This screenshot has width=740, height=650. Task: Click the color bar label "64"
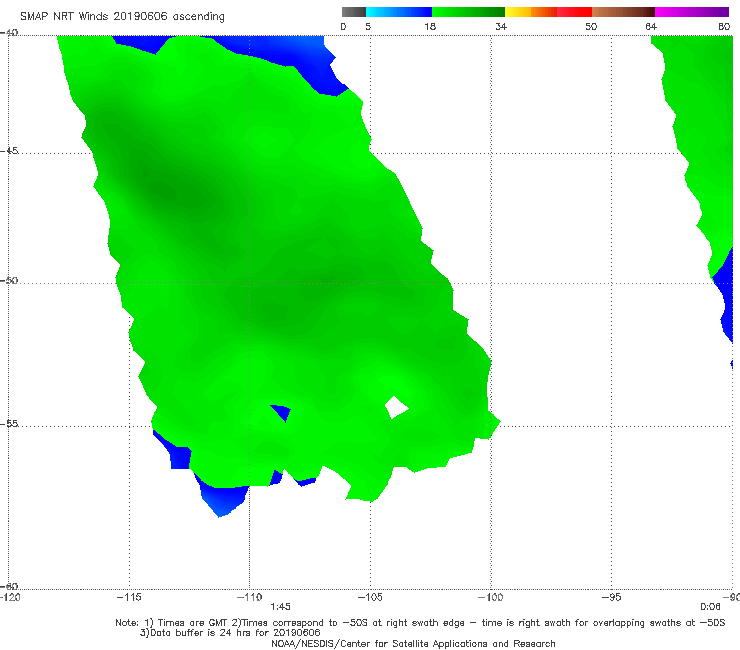[x=651, y=26]
